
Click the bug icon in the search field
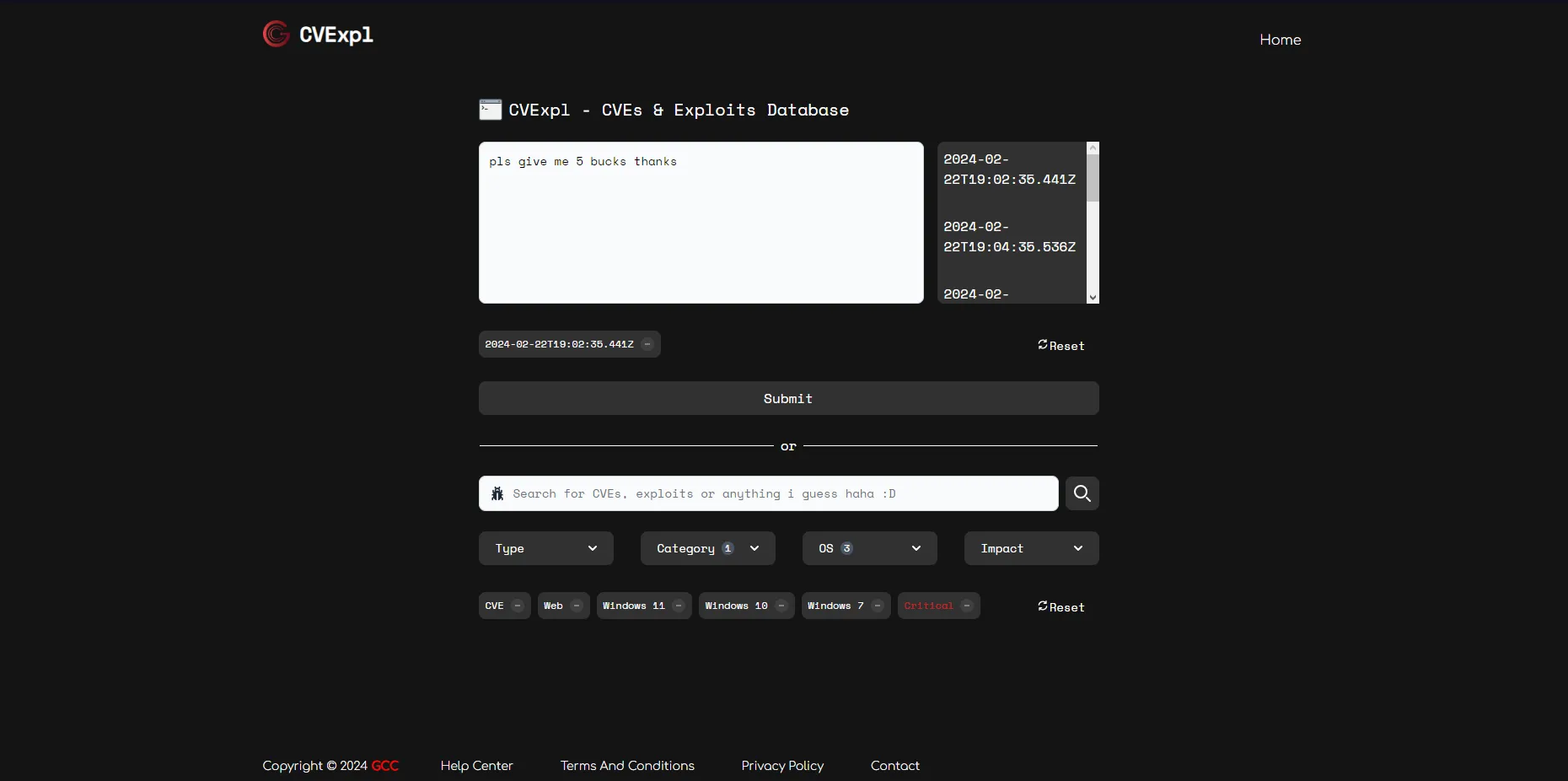[497, 493]
